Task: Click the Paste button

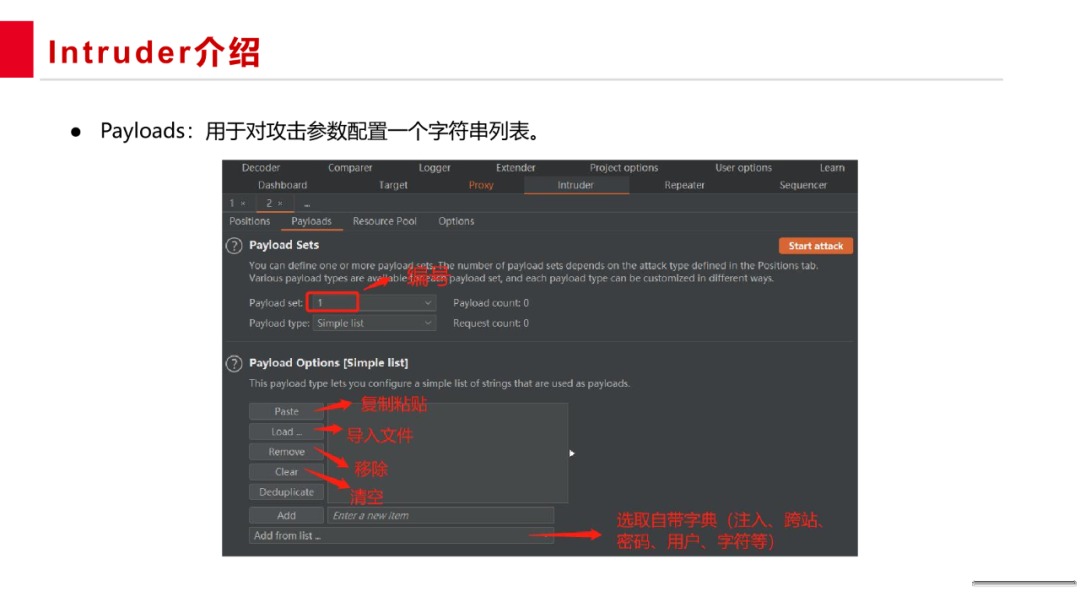Action: (x=287, y=411)
